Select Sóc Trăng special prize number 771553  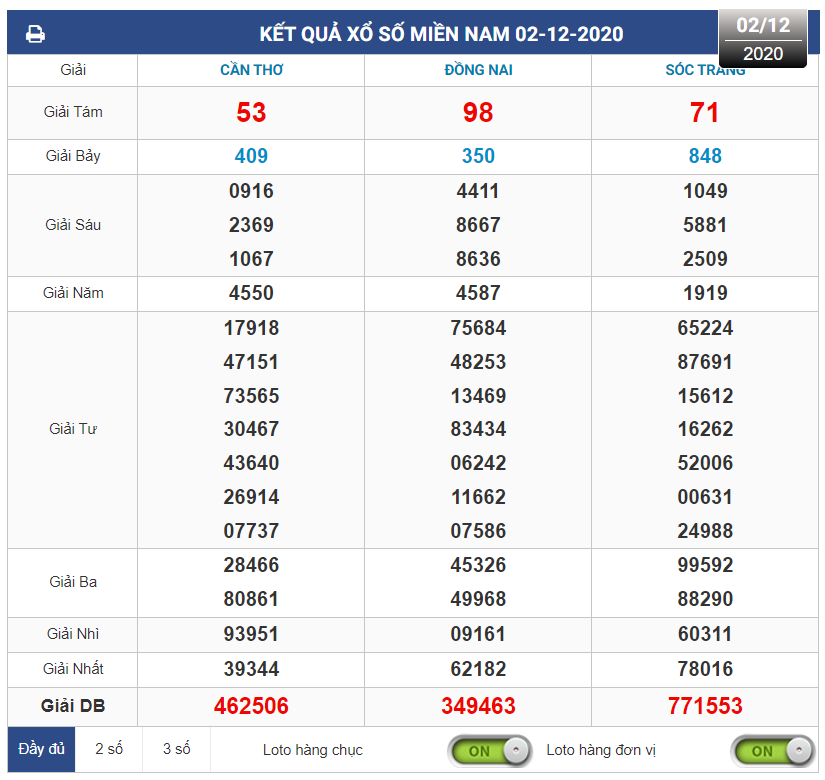[705, 706]
